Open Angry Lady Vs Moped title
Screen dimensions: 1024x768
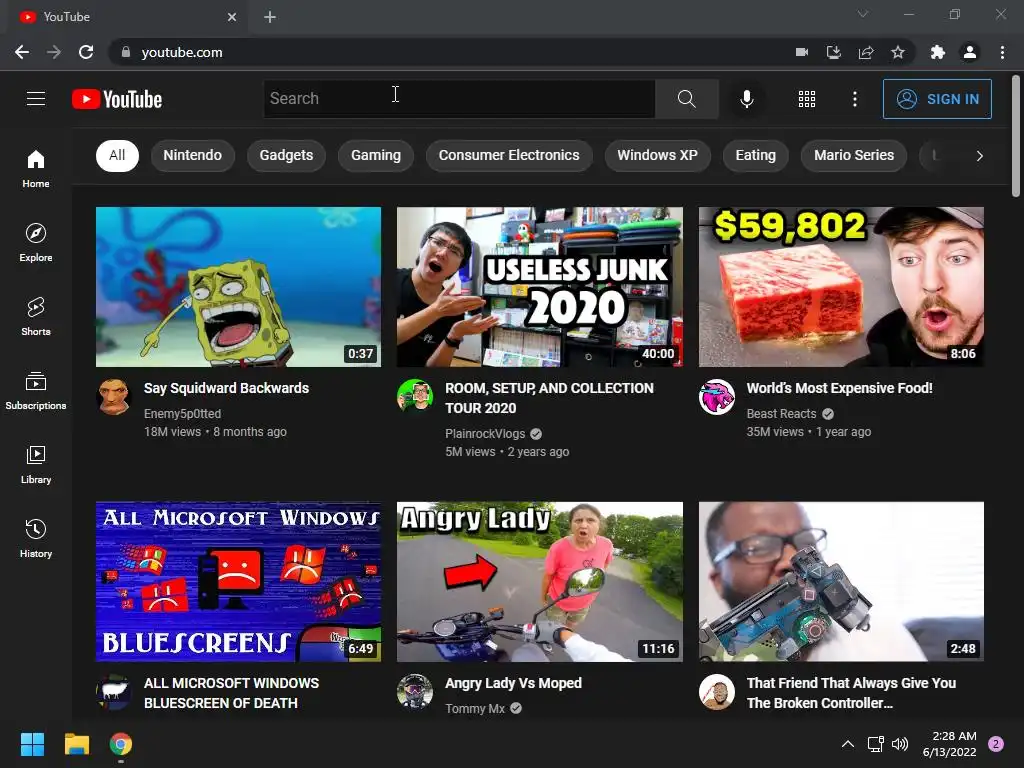[513, 683]
